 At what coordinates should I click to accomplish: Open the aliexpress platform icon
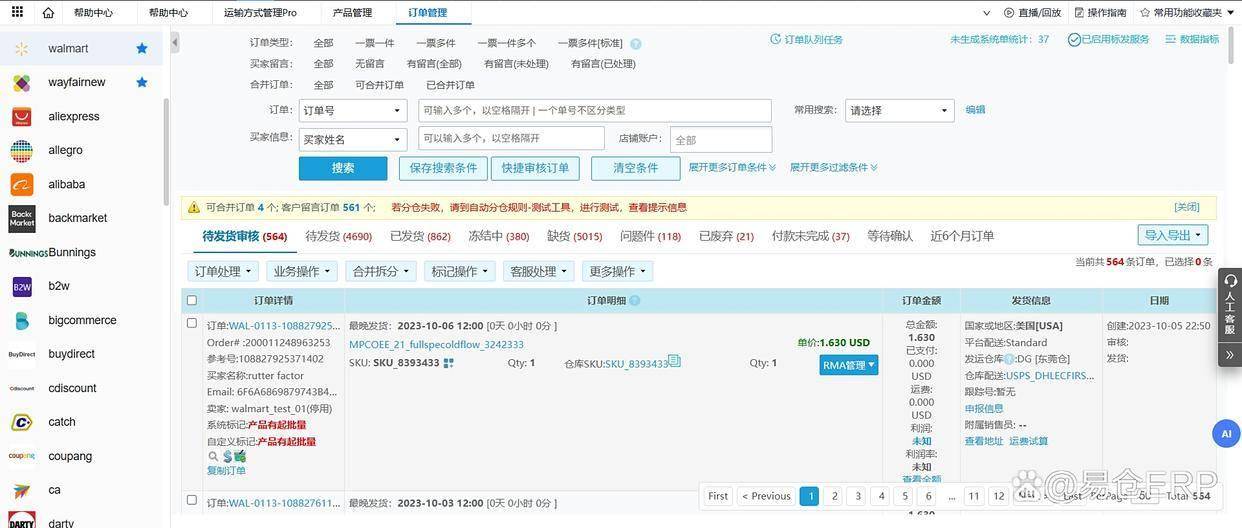click(x=21, y=116)
